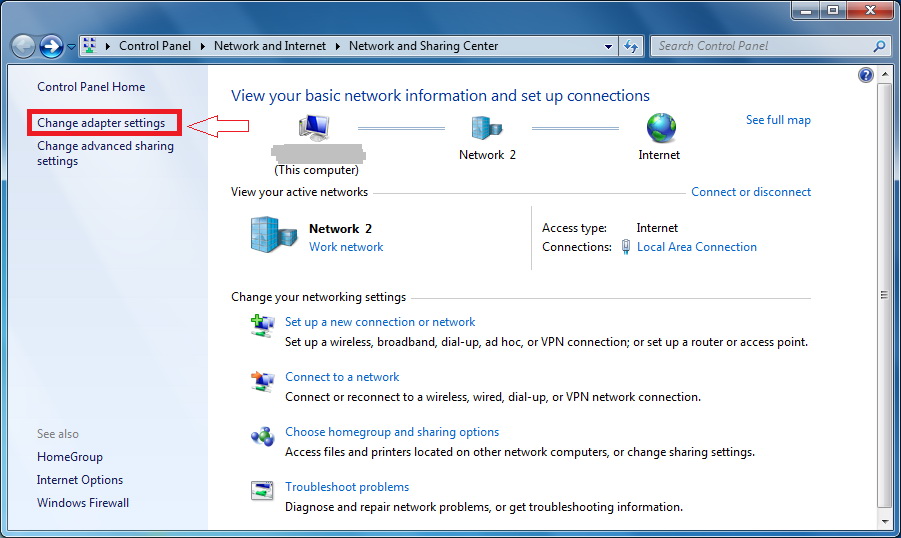Open the See full map link

(x=778, y=120)
